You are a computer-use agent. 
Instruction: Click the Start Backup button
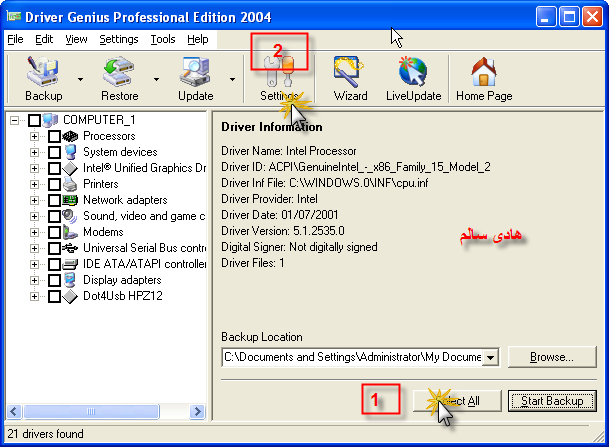pyautogui.click(x=552, y=401)
